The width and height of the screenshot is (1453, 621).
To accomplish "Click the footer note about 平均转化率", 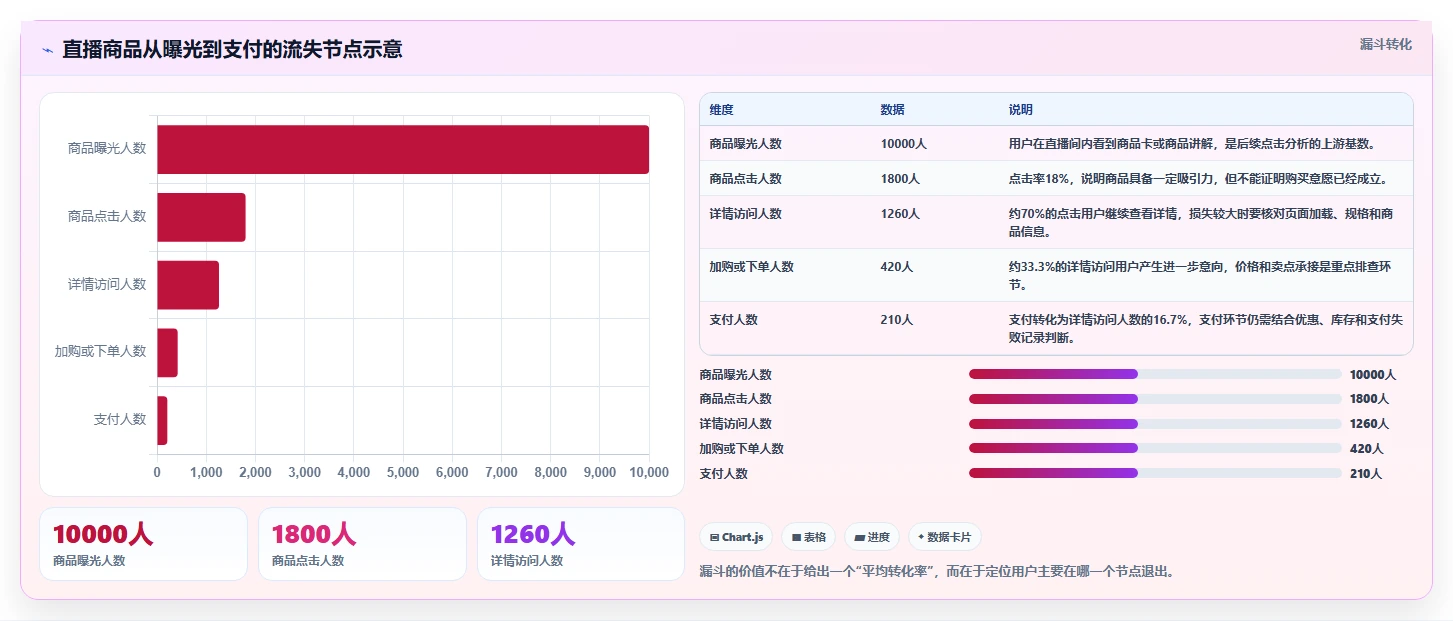I will (937, 572).
